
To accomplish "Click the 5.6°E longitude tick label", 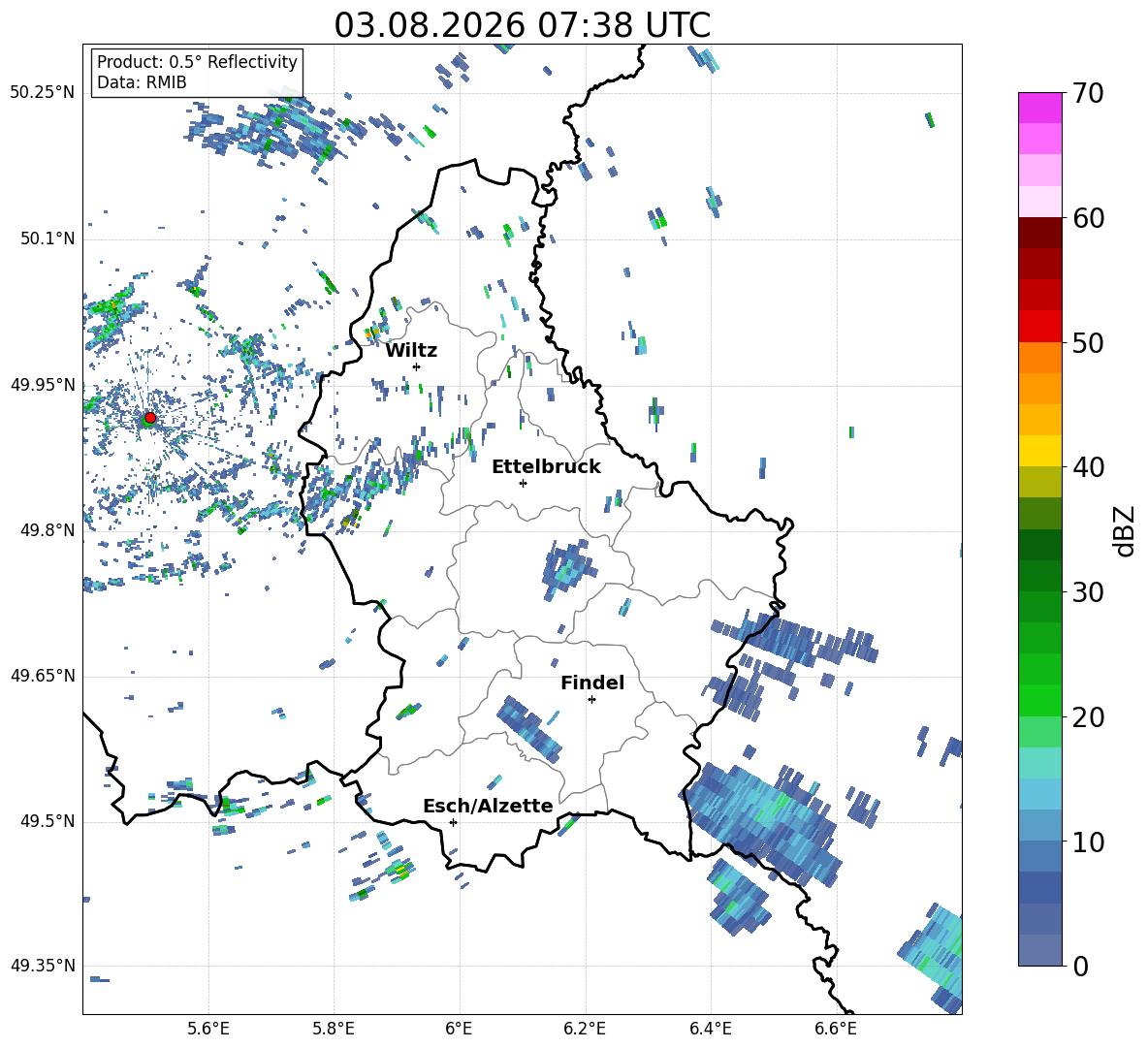I will 208,1029.
